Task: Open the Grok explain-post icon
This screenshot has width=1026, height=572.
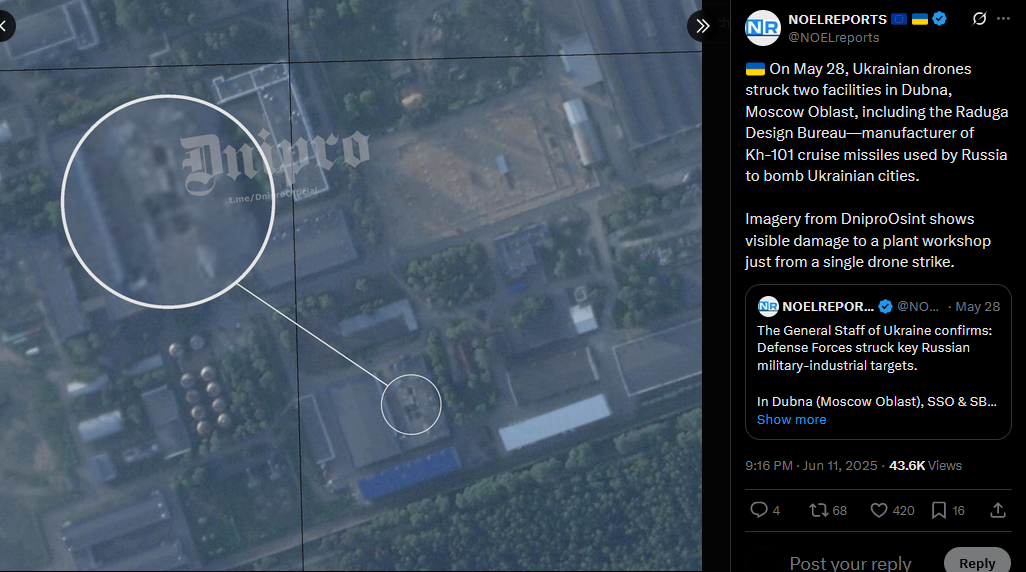Action: click(979, 19)
